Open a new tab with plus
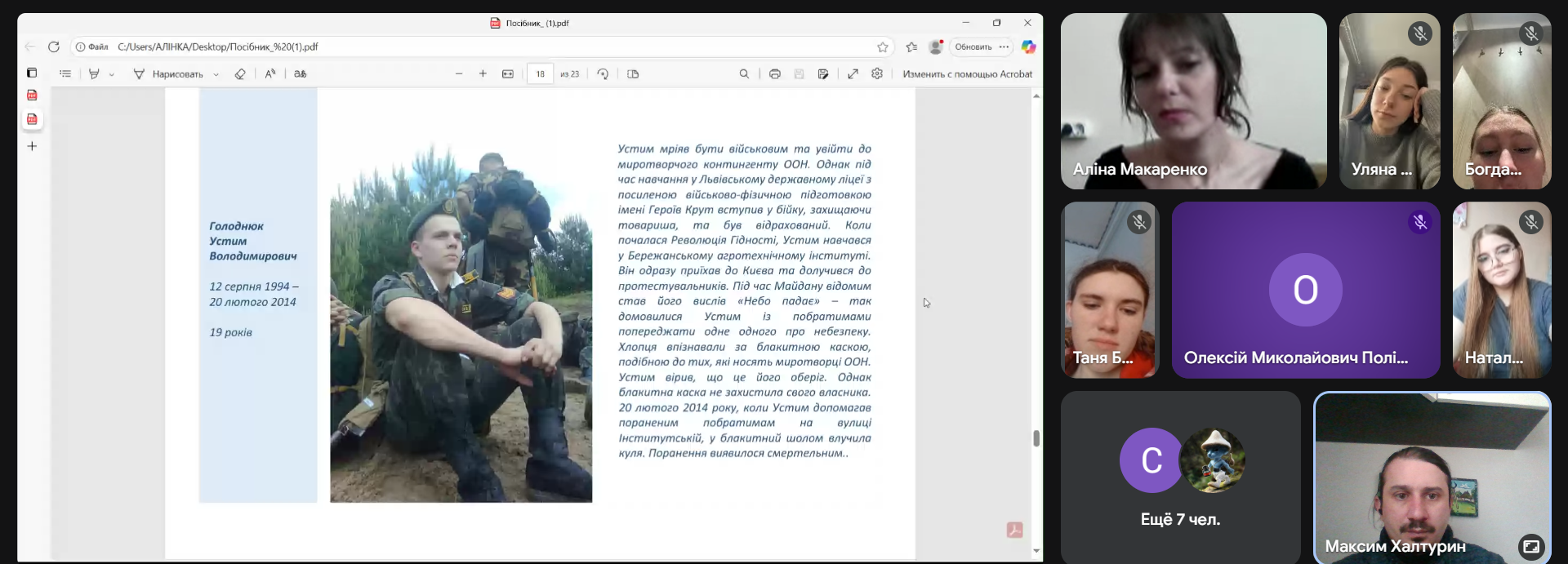The width and height of the screenshot is (1568, 564). pyautogui.click(x=32, y=146)
